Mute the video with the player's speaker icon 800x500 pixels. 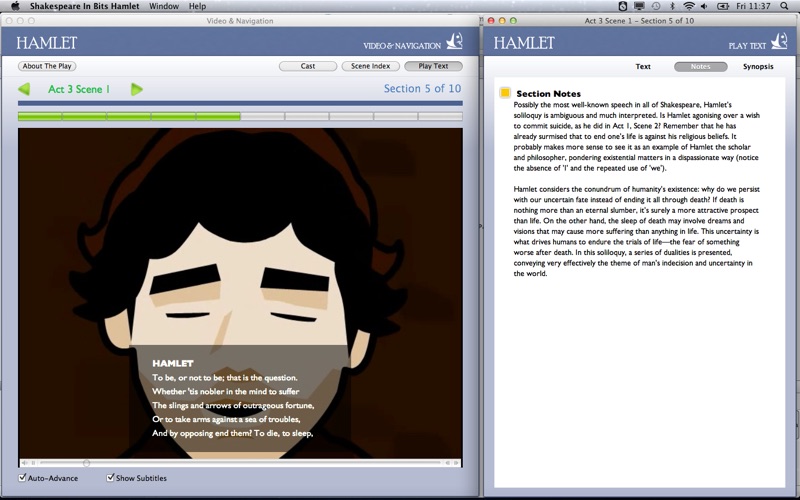coord(24,463)
